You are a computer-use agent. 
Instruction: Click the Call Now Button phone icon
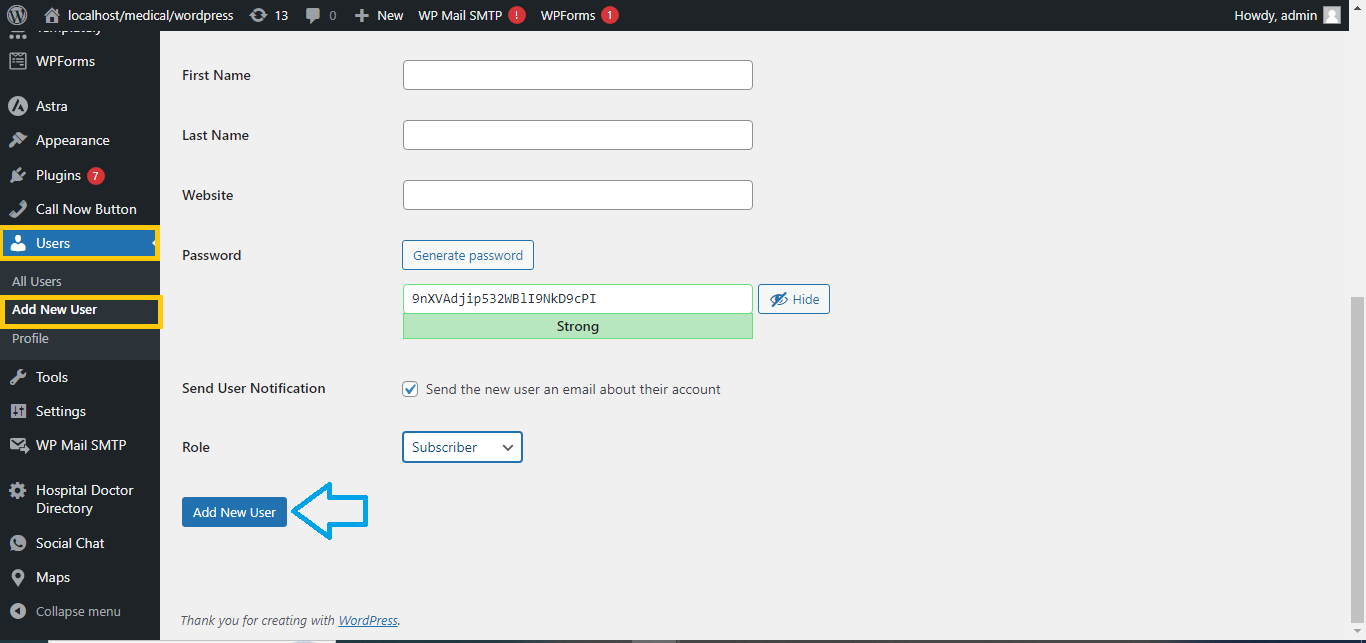[17, 209]
